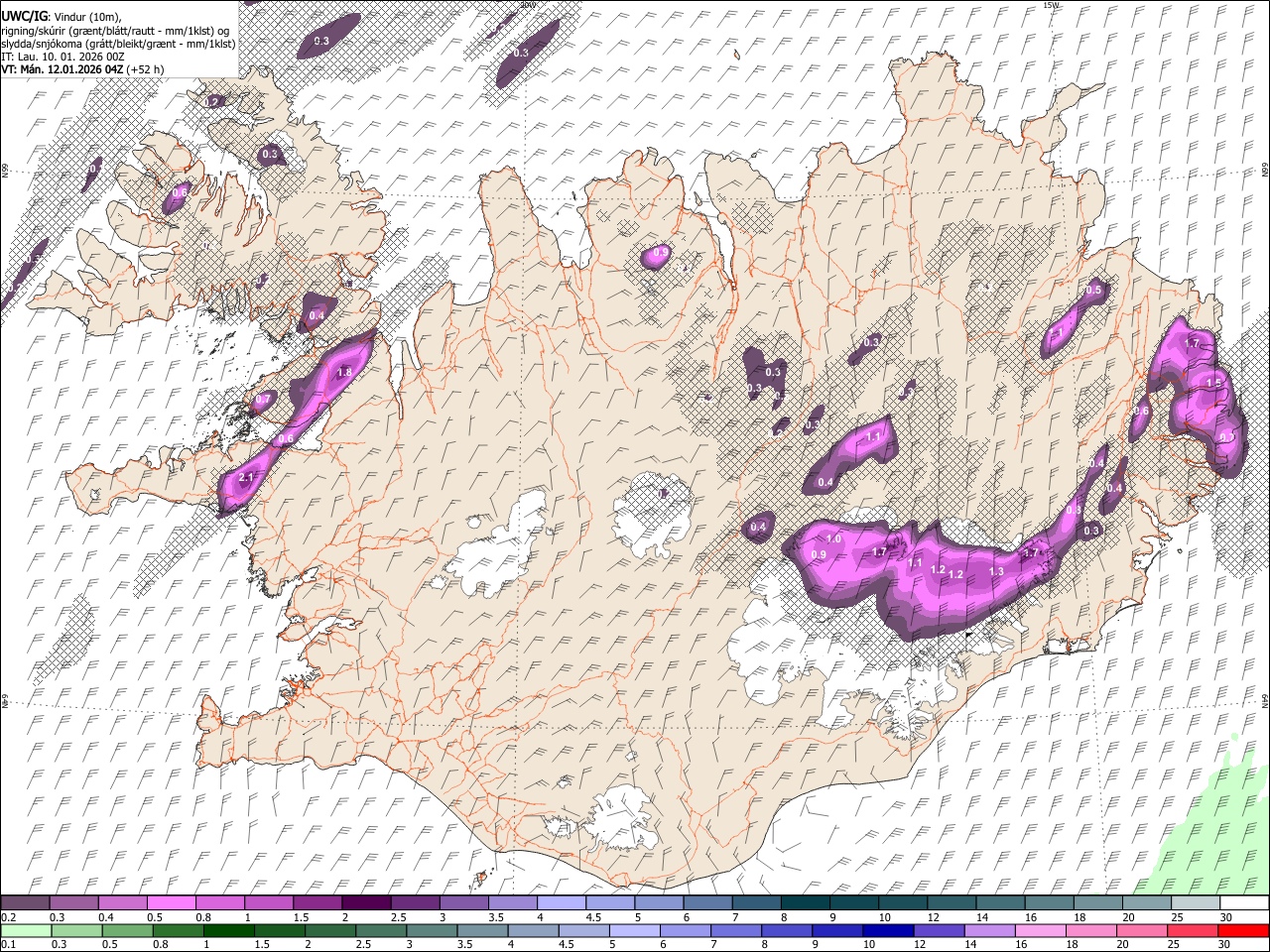The image size is (1270, 952).
Task: Click the 'VT: Mán. 12.01.2026 04Z (+52 h)' line
Action: click(82, 69)
